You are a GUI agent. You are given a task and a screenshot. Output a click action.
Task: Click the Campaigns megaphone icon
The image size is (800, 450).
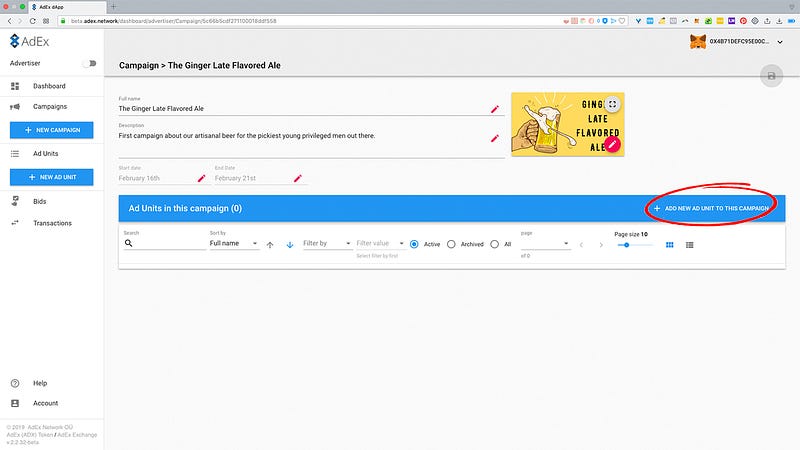[15, 107]
